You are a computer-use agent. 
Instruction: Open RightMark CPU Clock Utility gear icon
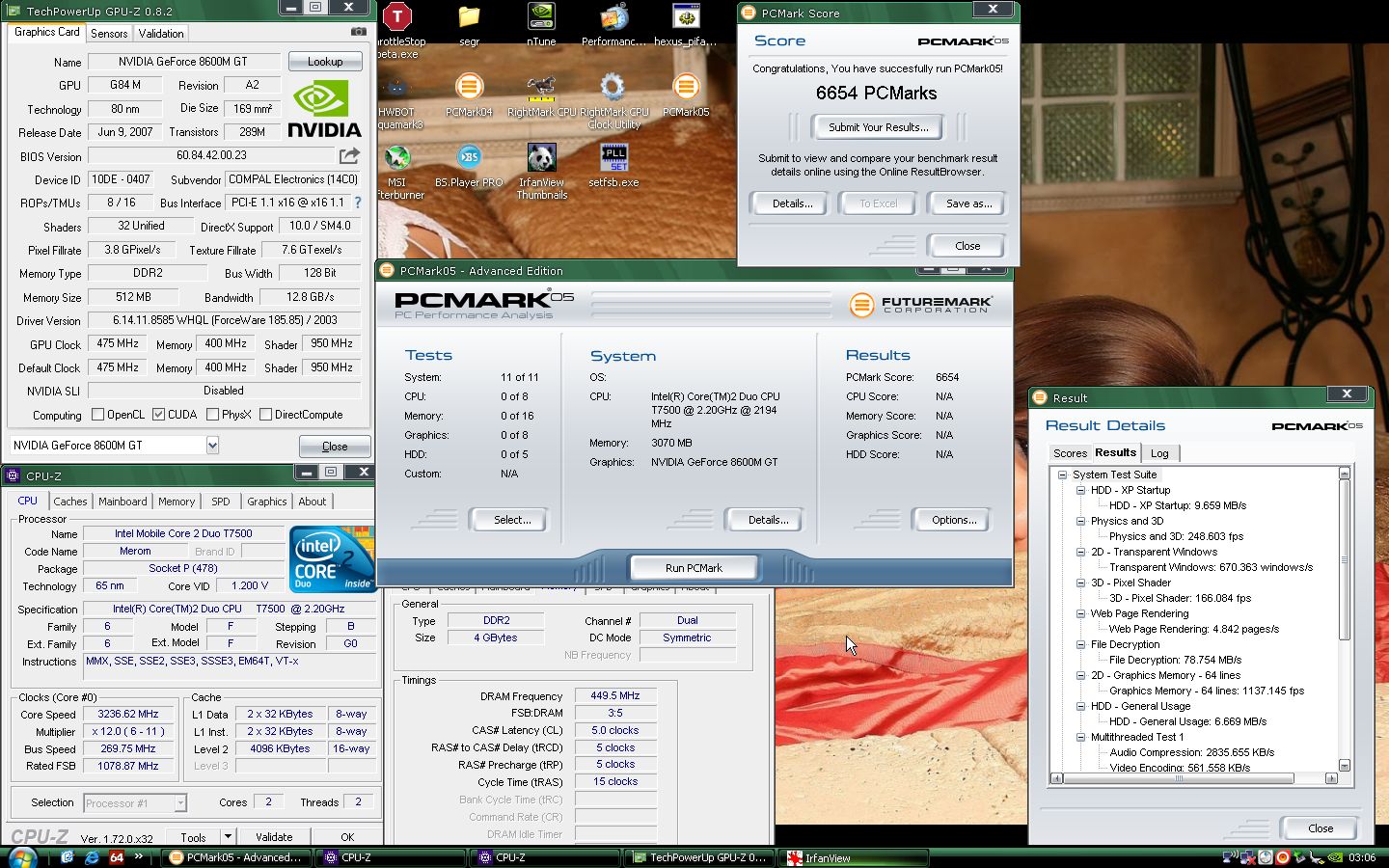click(x=613, y=88)
